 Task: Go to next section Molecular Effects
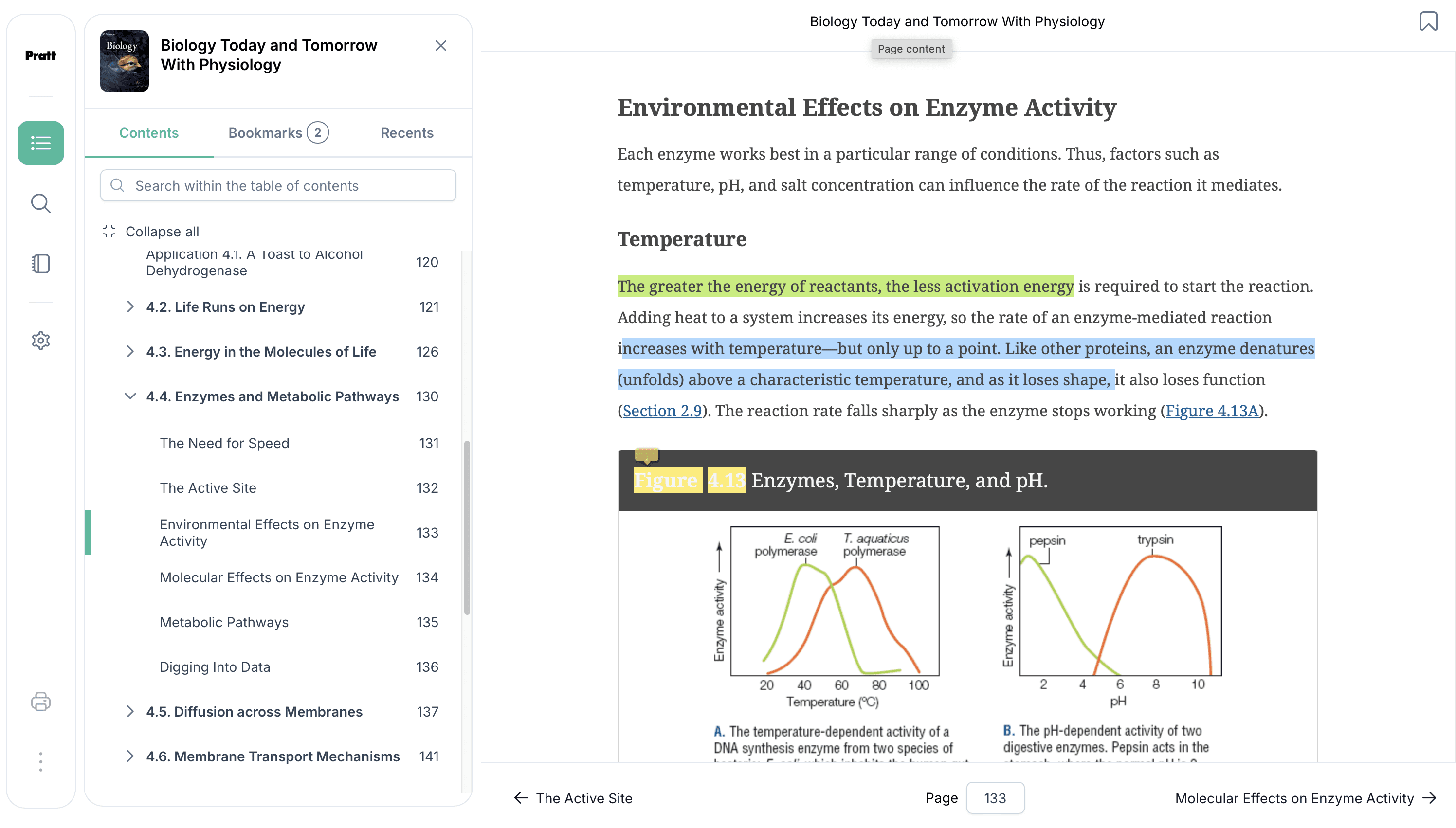click(1306, 798)
